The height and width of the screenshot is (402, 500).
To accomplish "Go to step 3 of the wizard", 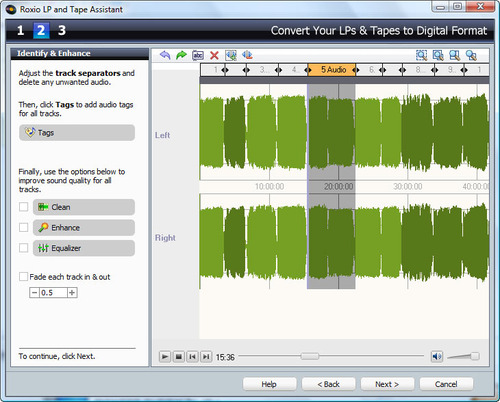I will tap(62, 31).
